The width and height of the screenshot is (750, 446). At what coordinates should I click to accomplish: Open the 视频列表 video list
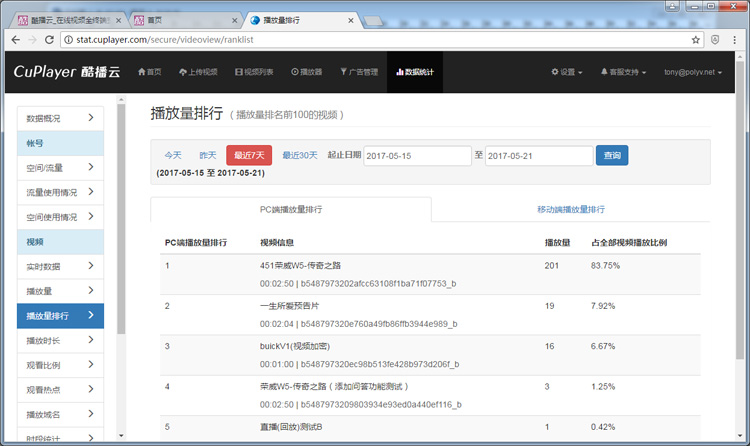[254, 72]
